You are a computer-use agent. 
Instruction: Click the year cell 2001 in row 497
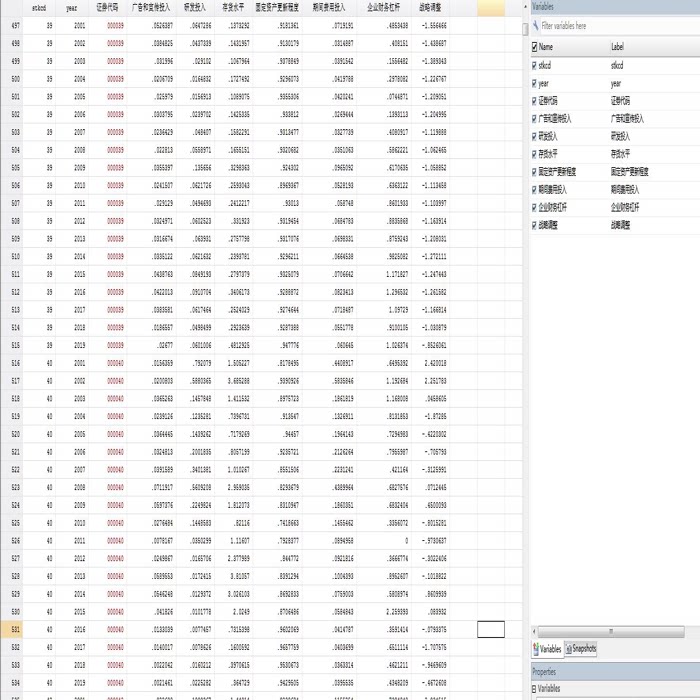pos(72,26)
